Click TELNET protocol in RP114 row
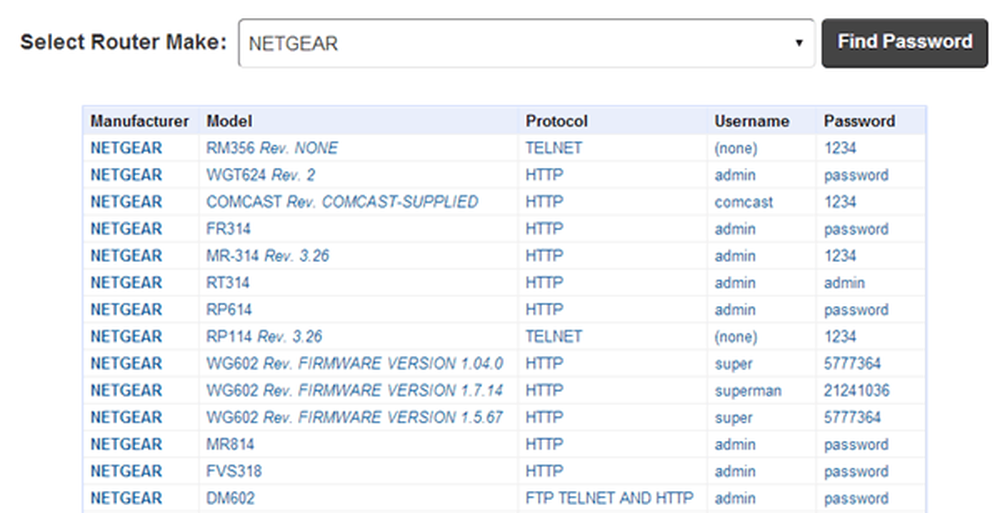 pyautogui.click(x=554, y=336)
